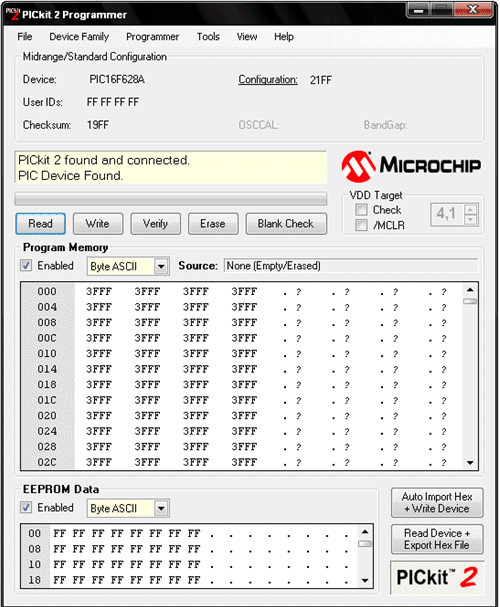Viewport: 500px width, 607px height.
Task: Open the Device Family menu
Action: coord(79,37)
